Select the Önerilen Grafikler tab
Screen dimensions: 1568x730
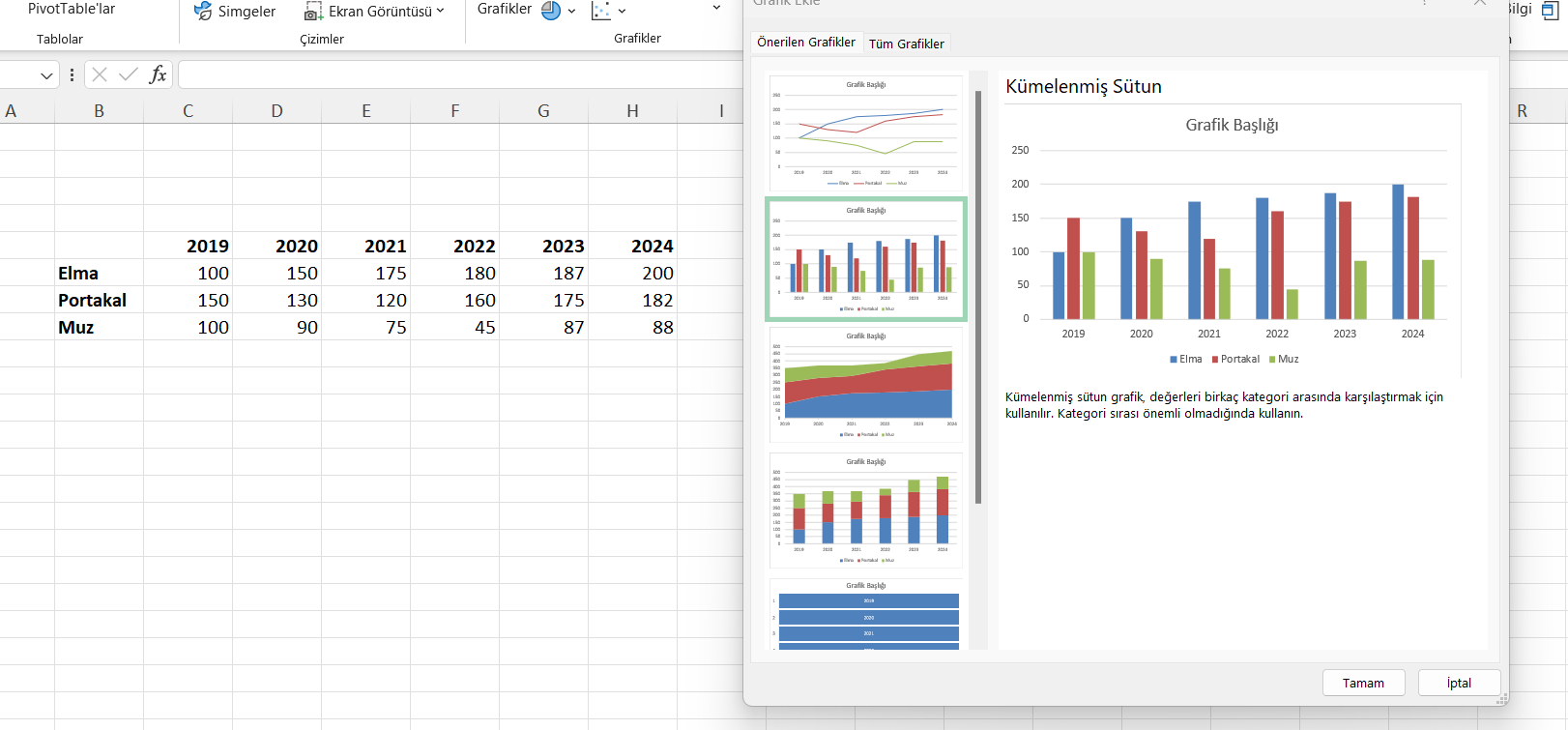pyautogui.click(x=806, y=43)
